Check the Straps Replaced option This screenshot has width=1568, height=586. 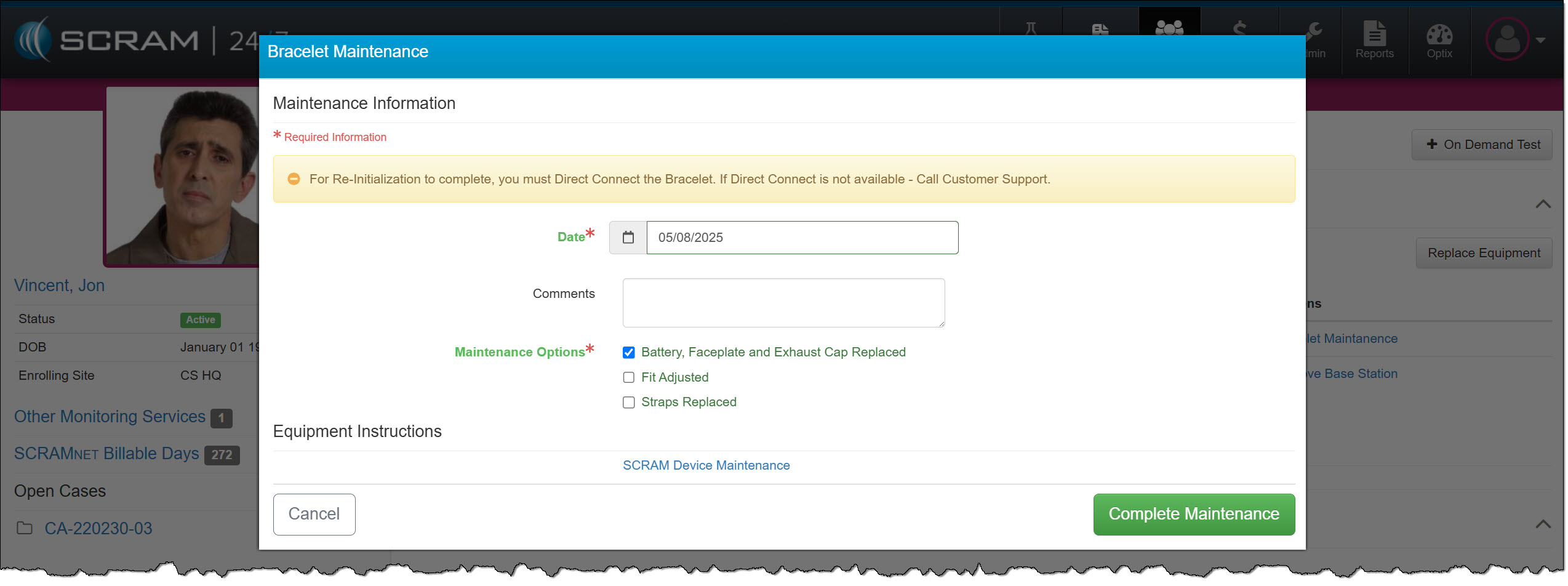(628, 403)
